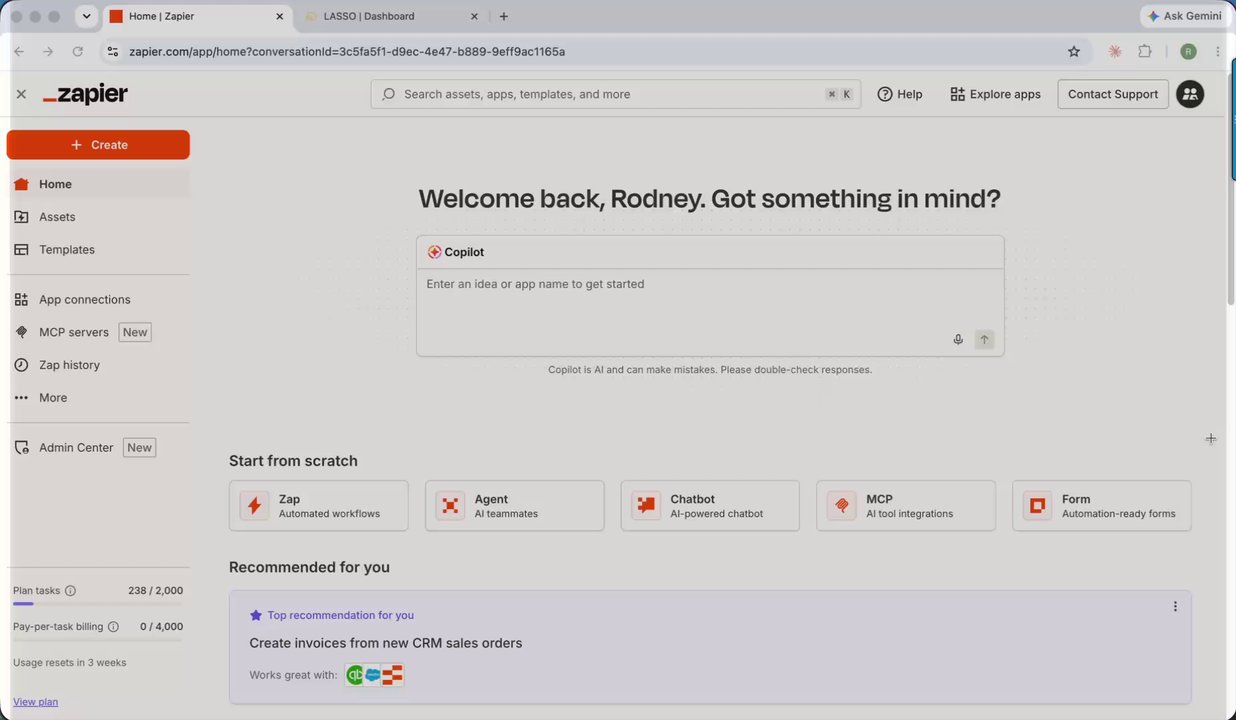Open Chrome three-dot menu
Image resolution: width=1236 pixels, height=720 pixels.
[x=1218, y=51]
